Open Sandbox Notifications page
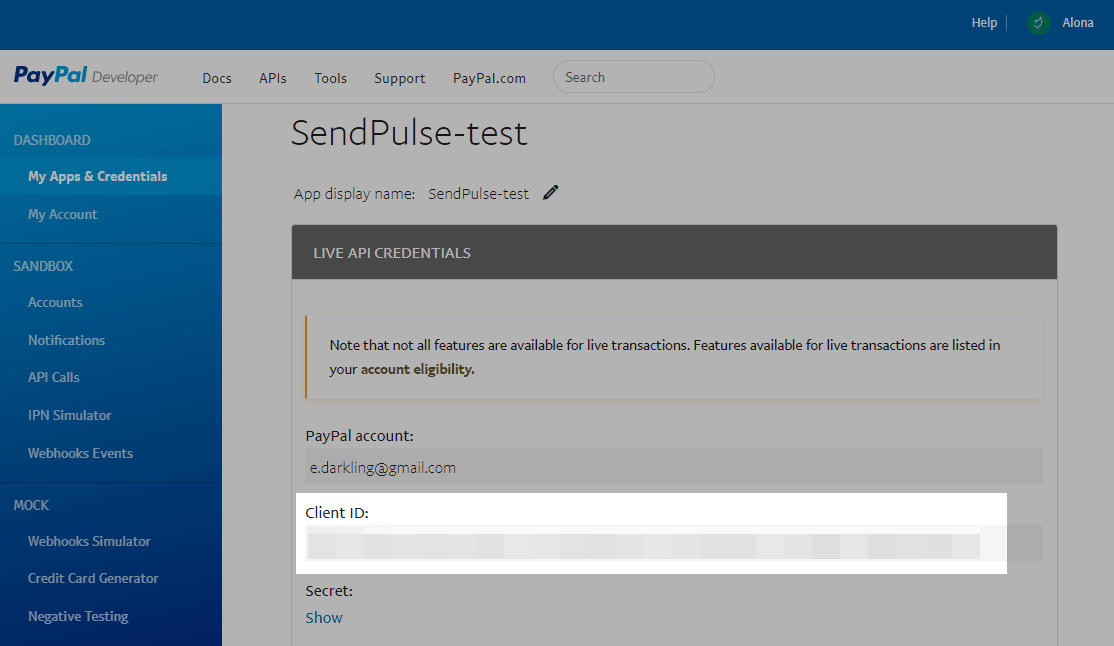 click(66, 340)
